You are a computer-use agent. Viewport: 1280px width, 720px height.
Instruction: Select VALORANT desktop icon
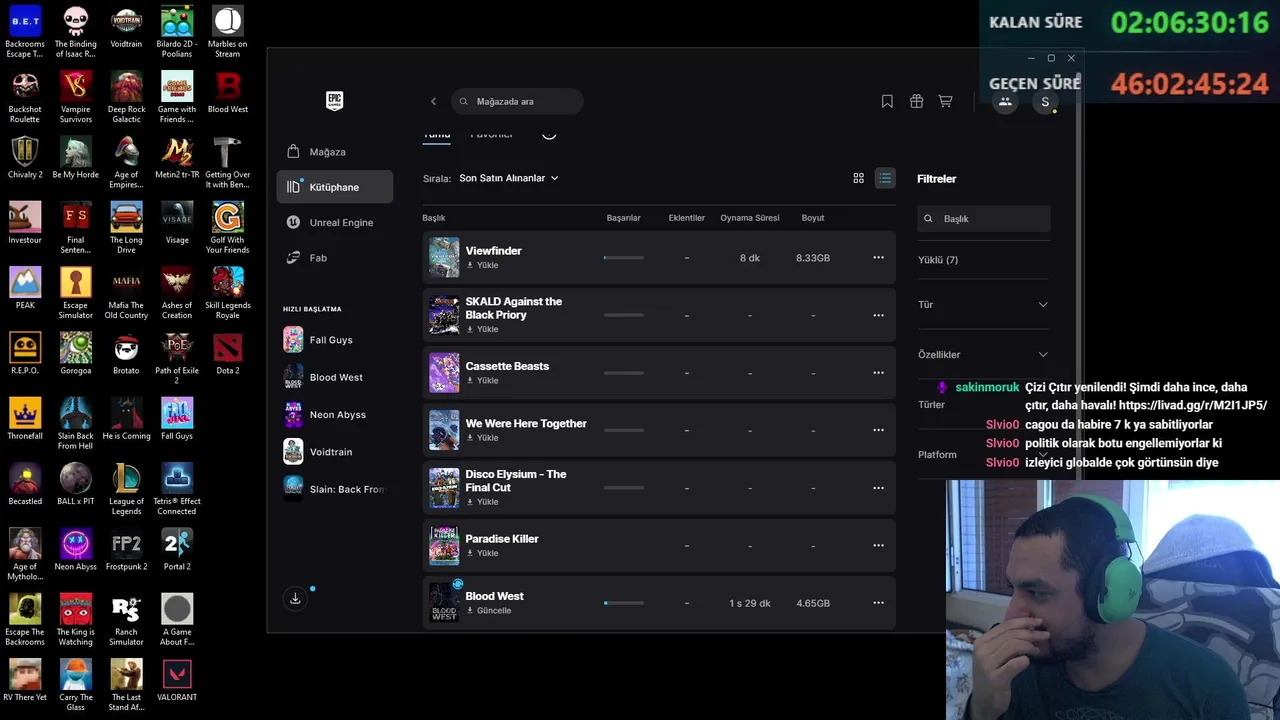pos(177,681)
